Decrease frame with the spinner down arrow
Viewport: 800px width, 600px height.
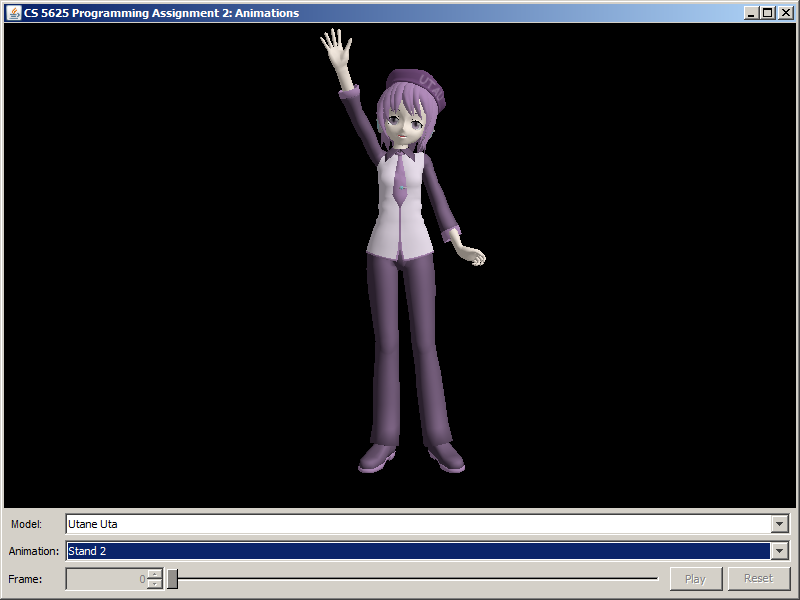pos(154,584)
